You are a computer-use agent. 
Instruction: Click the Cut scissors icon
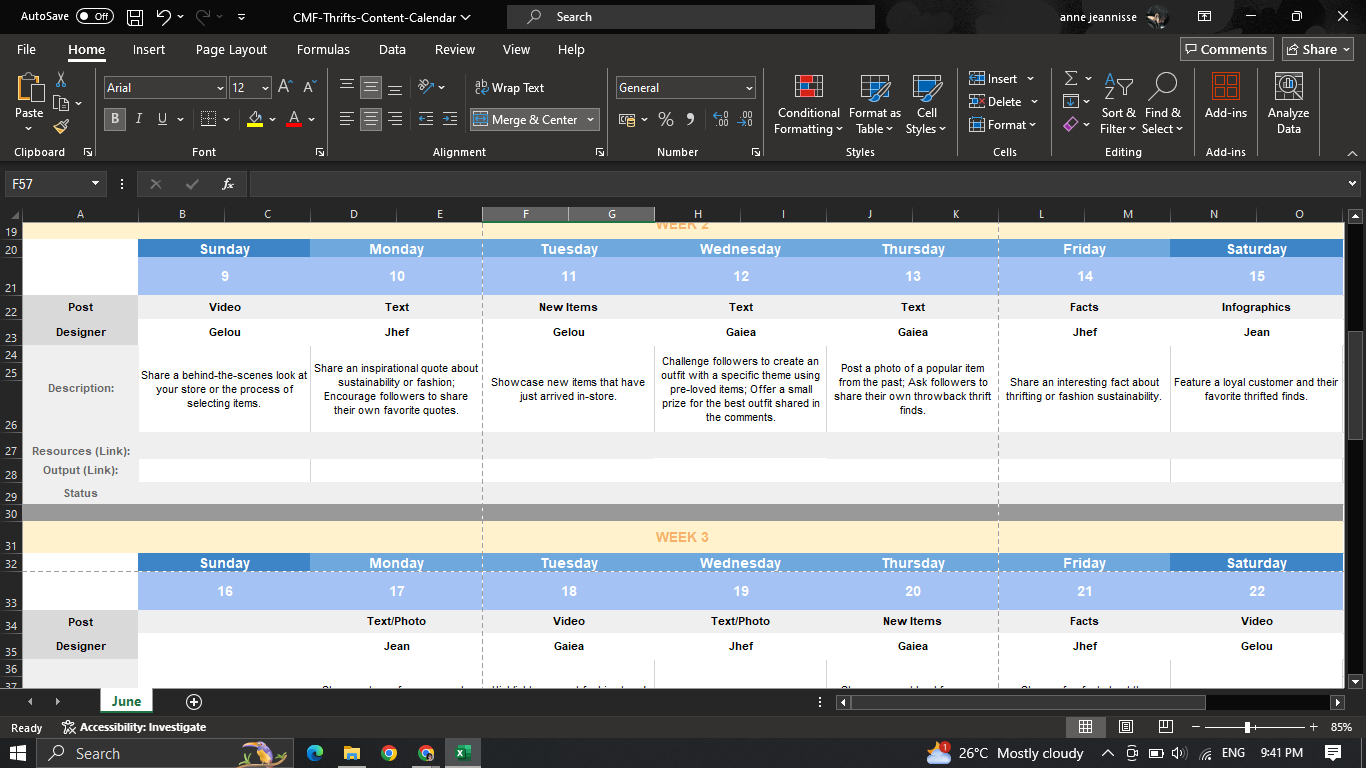(61, 79)
